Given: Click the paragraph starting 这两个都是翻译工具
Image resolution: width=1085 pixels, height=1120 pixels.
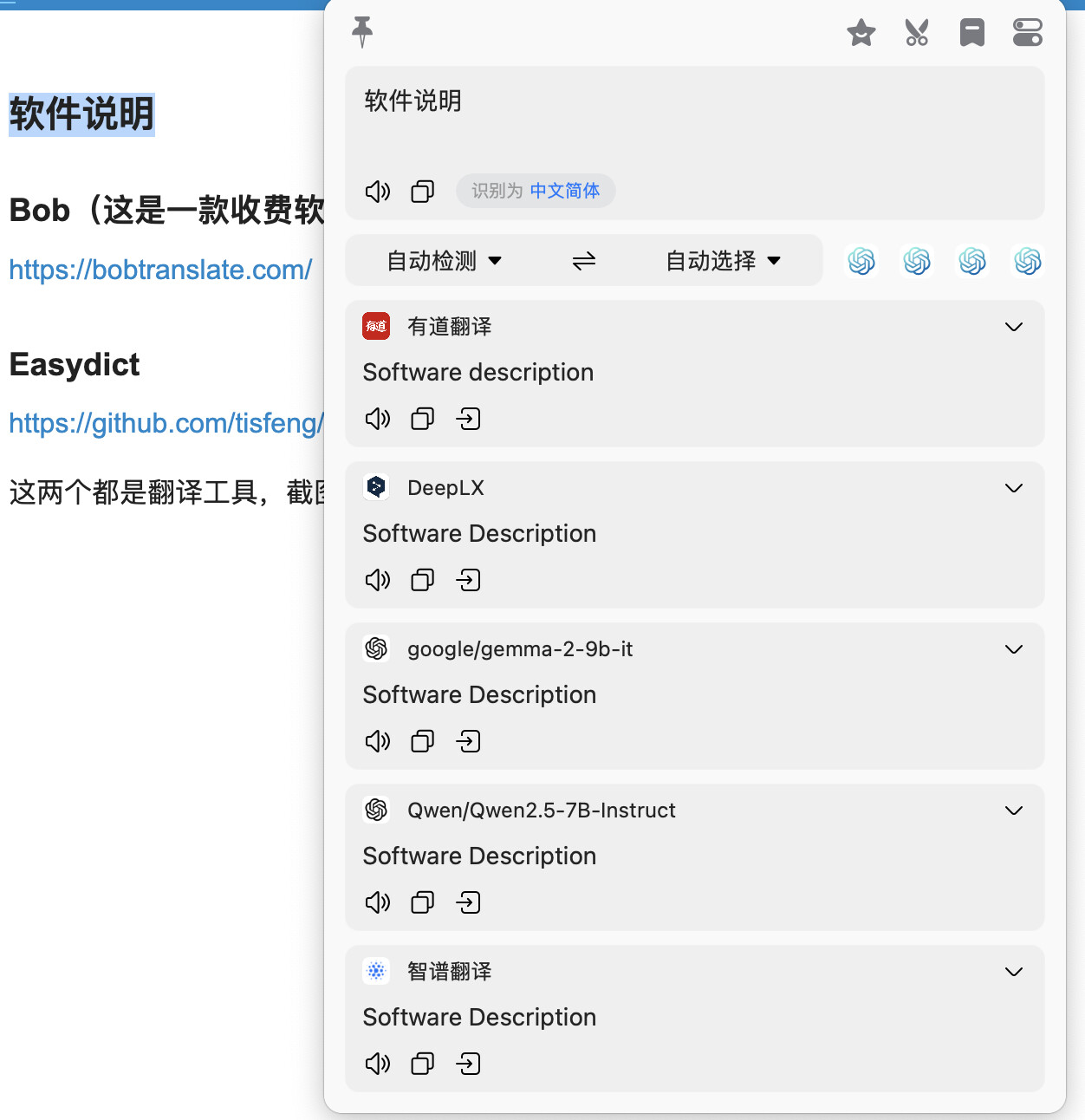Looking at the screenshot, I should click(x=166, y=492).
